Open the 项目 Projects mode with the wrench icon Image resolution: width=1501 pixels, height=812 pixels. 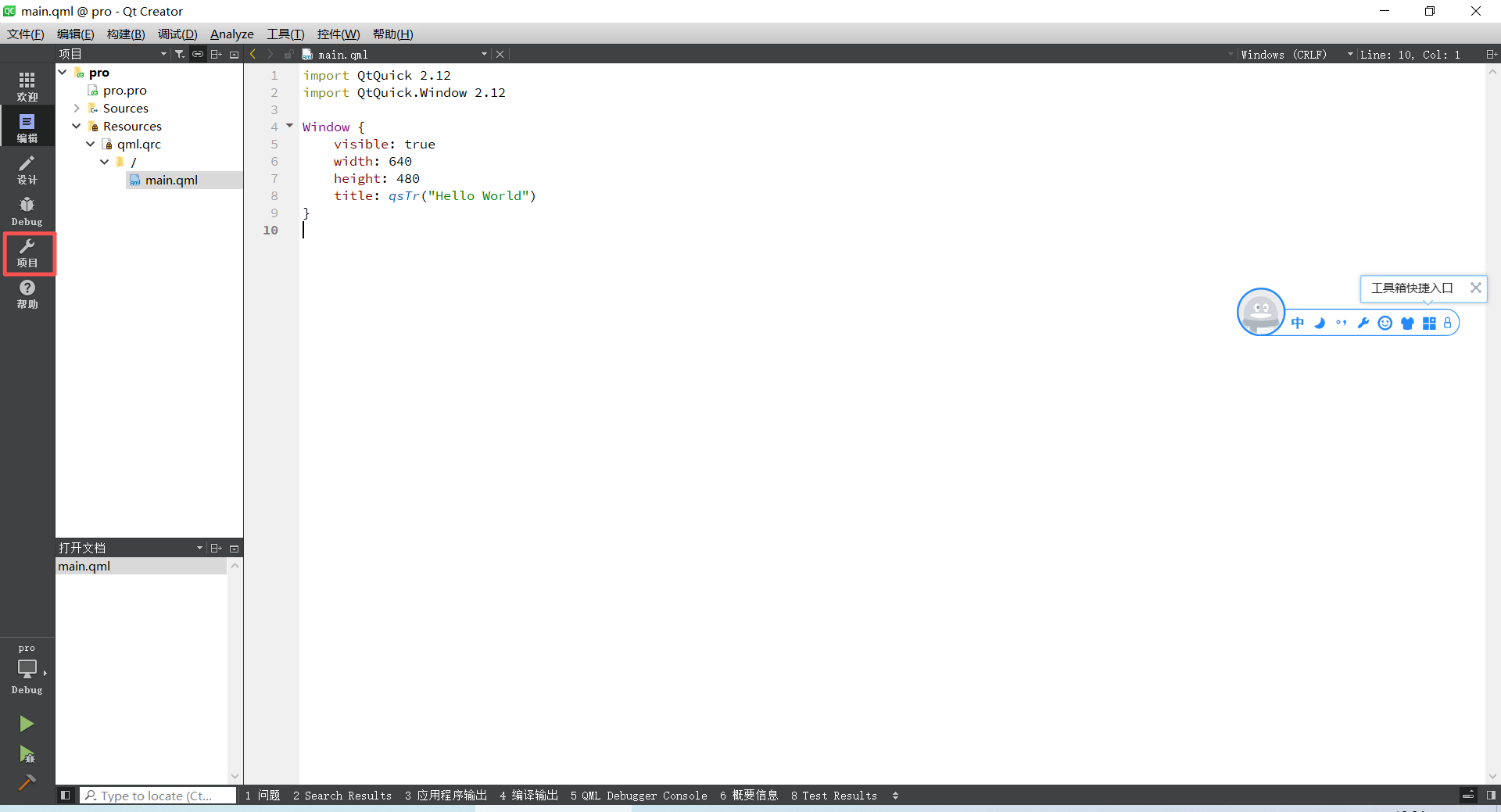pyautogui.click(x=29, y=253)
